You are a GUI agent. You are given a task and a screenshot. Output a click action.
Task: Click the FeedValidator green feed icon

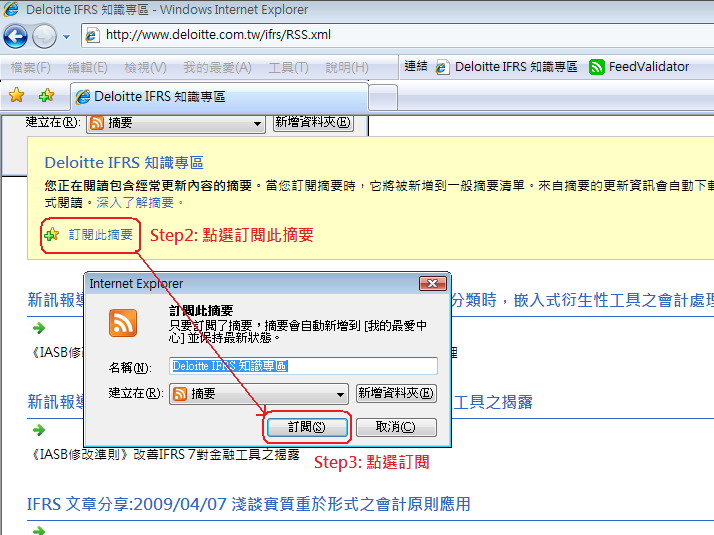(596, 67)
